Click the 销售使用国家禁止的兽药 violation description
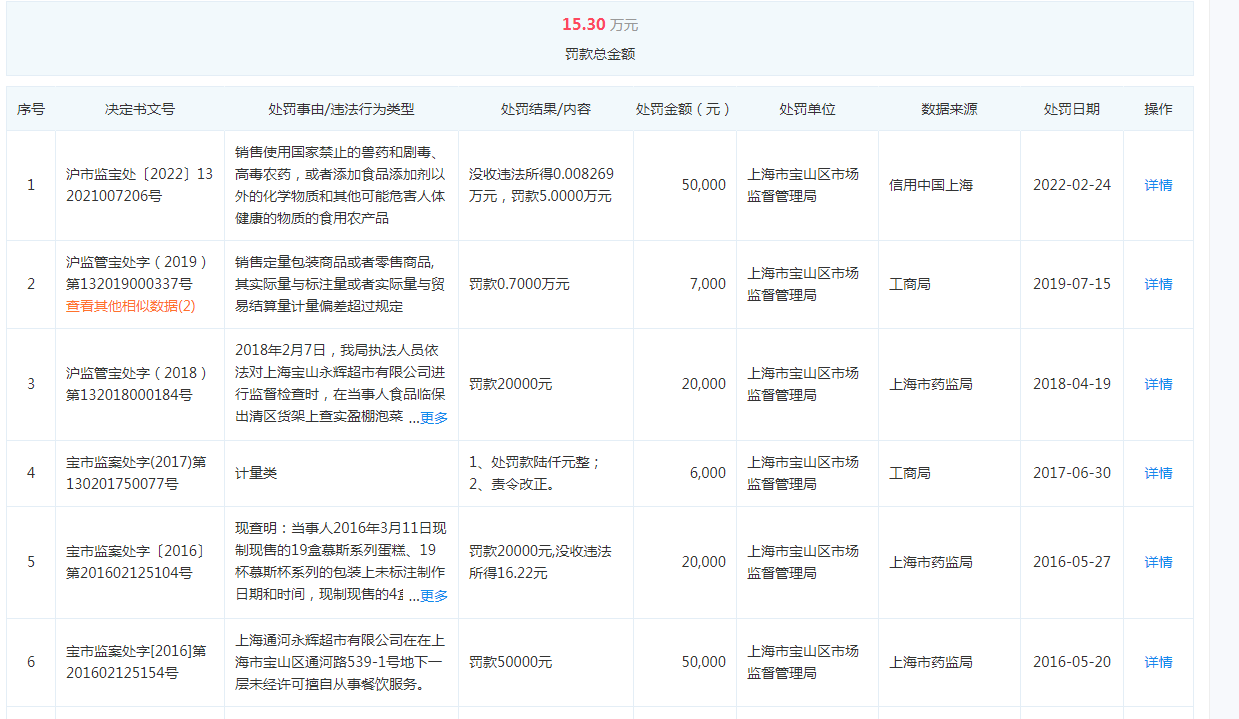The height and width of the screenshot is (719, 1239). 341,185
